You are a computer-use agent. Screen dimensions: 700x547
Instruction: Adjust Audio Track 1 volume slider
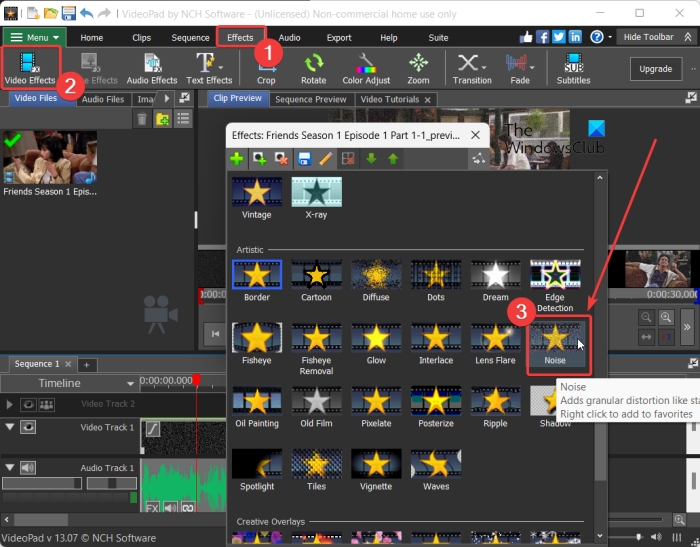(x=42, y=483)
